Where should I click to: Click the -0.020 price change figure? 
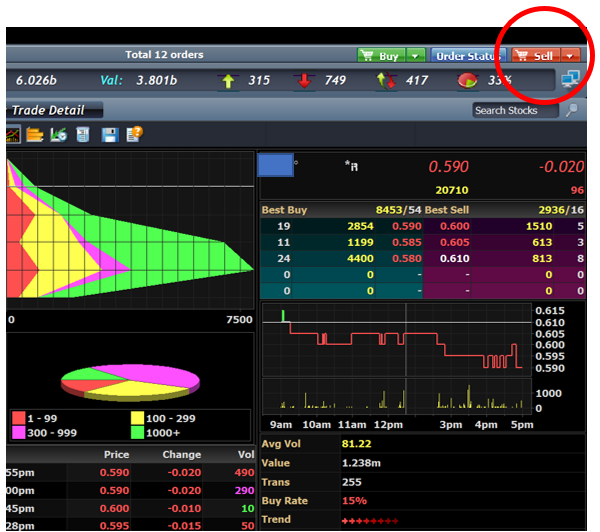(561, 166)
